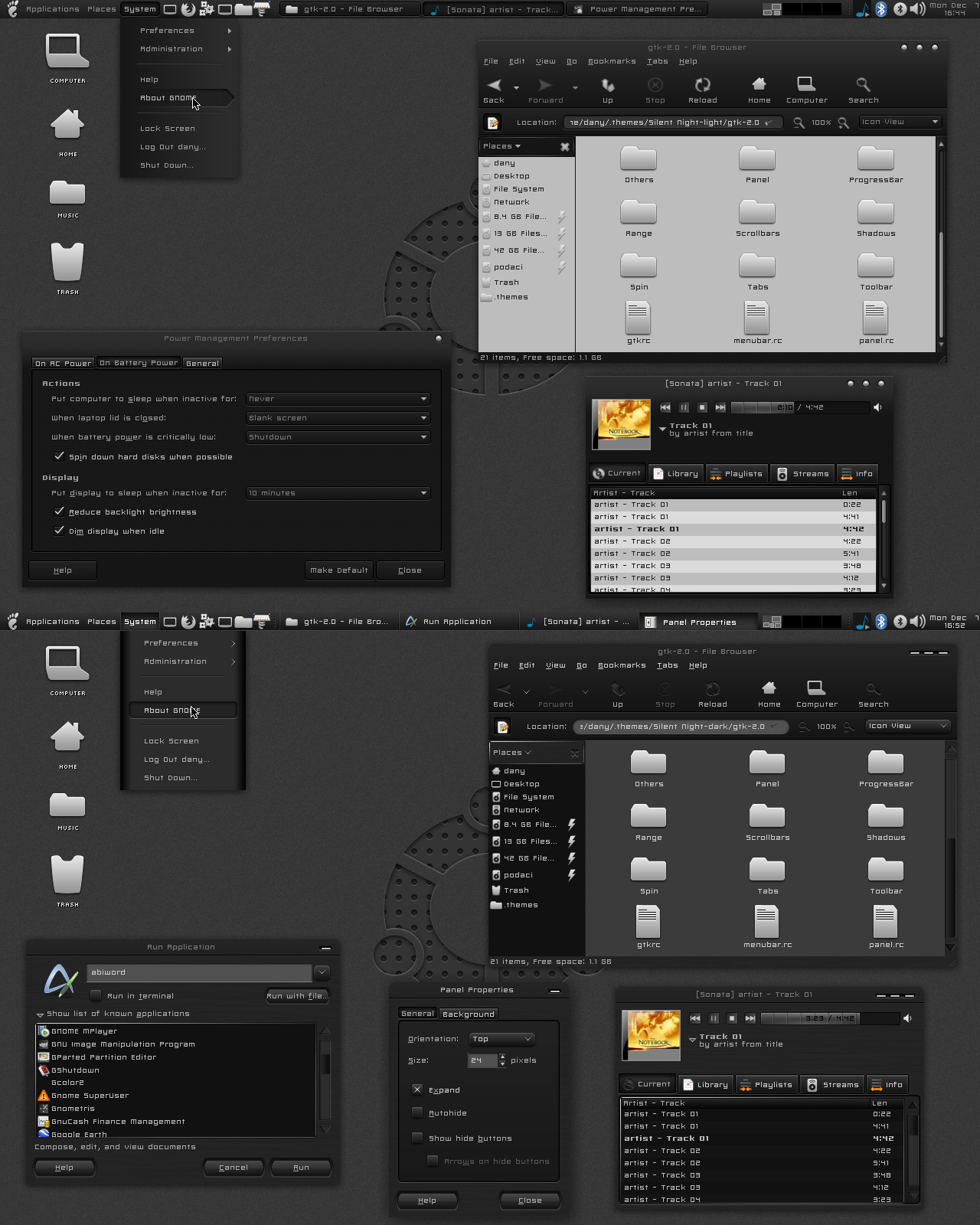The image size is (980, 1225).
Task: Enable Autohide in Panel Properties
Action: pos(417,1112)
